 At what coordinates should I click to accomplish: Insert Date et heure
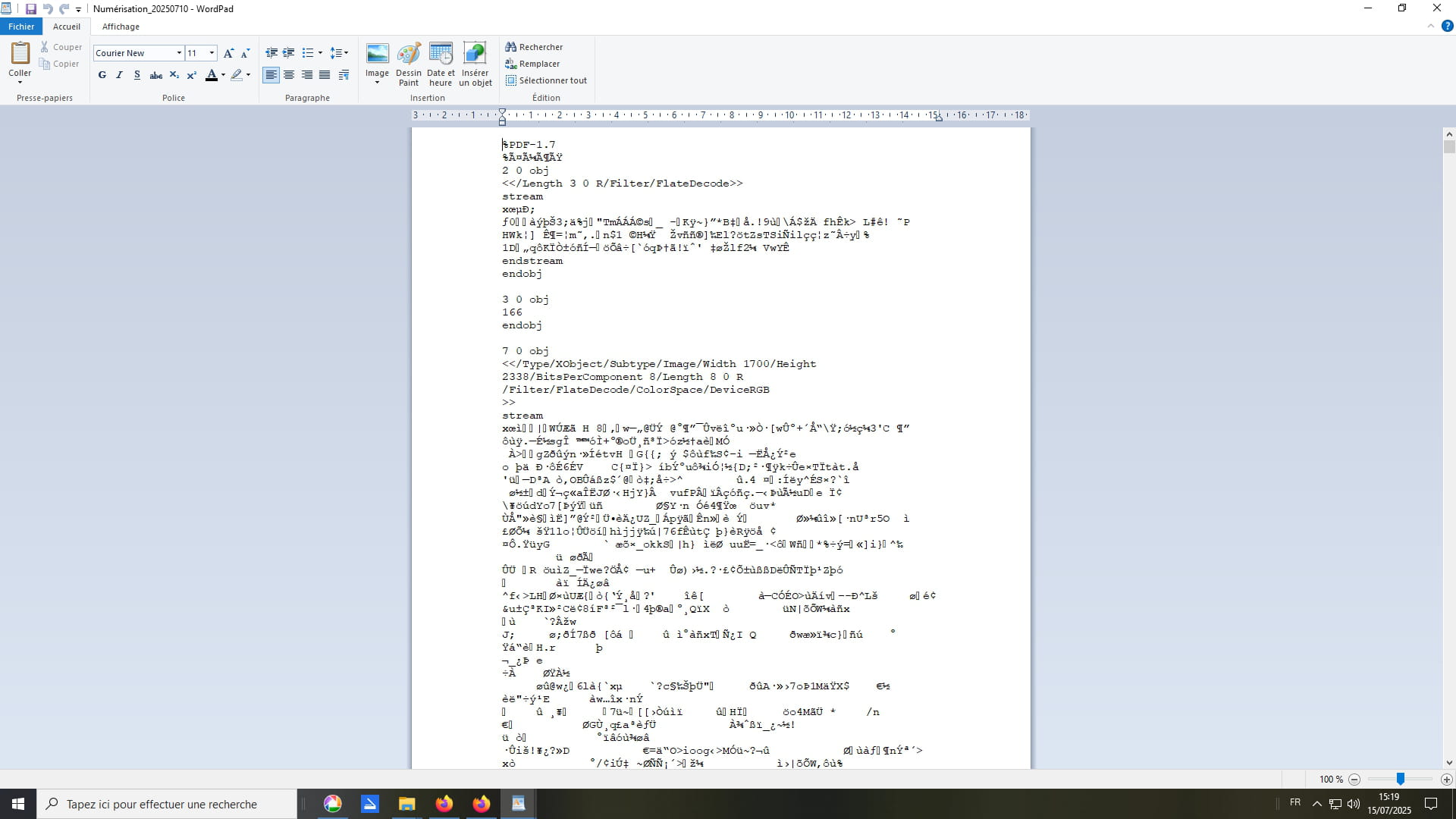[441, 64]
